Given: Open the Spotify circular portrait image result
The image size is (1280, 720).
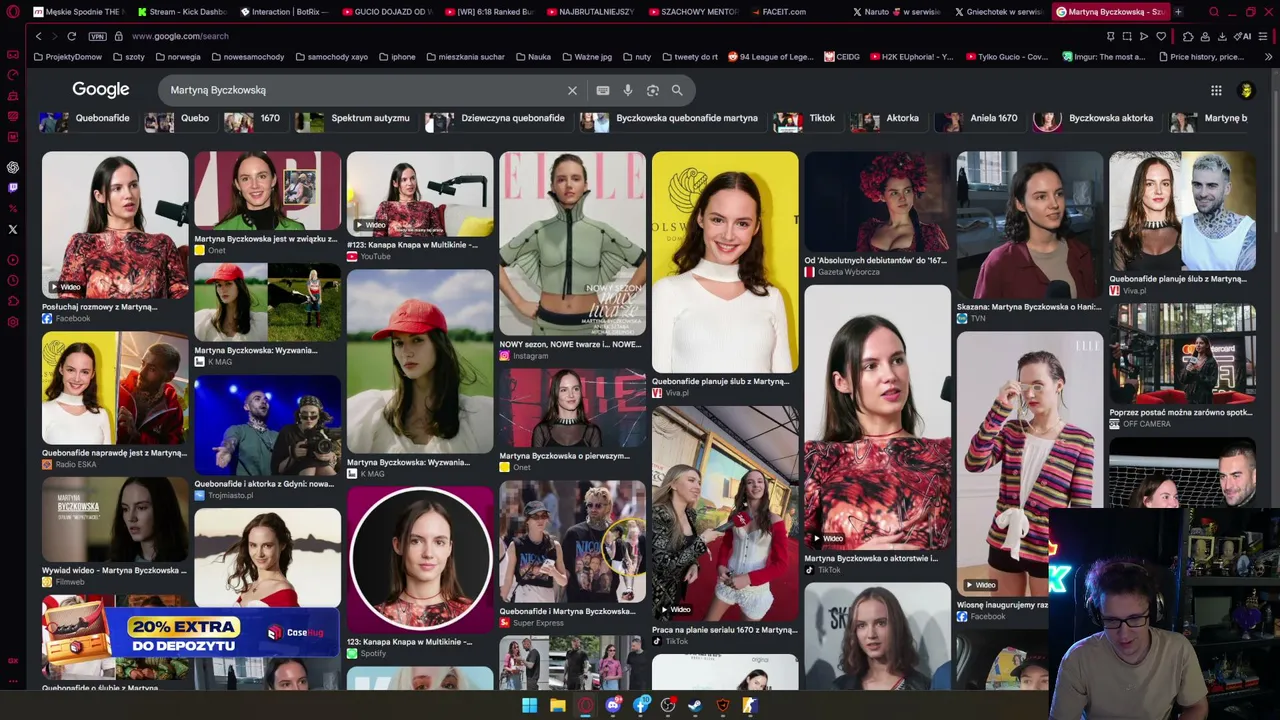Looking at the screenshot, I should tap(420, 560).
